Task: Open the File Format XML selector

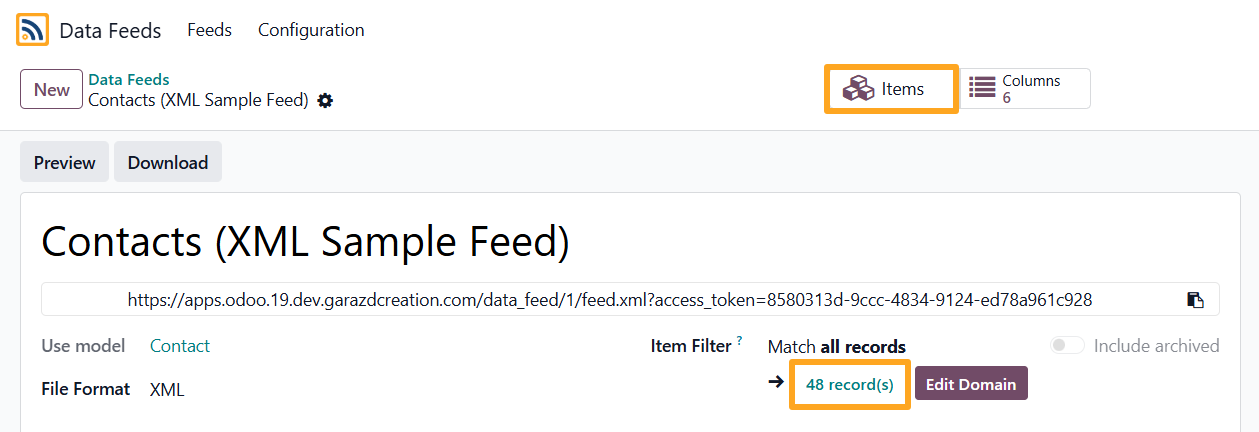Action: coord(167,389)
